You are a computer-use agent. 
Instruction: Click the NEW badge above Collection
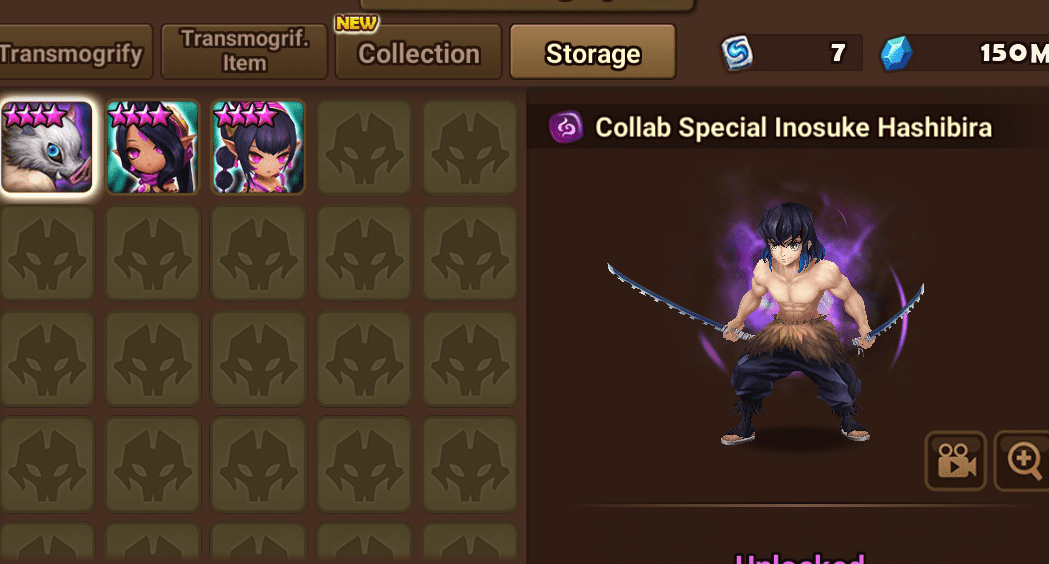pos(357,23)
